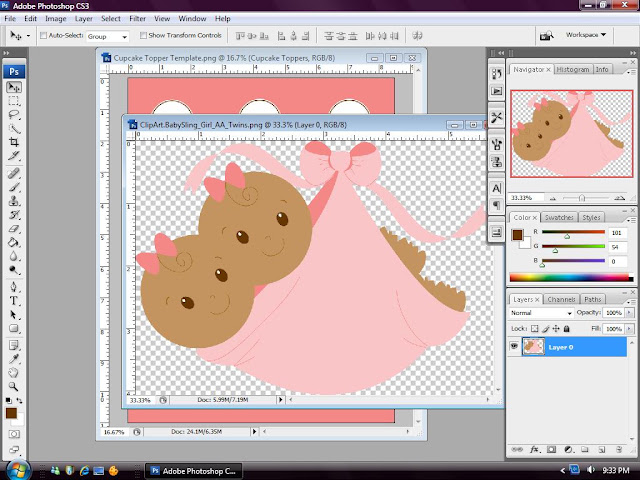The height and width of the screenshot is (480, 640).
Task: Open the Layer menu
Action: (83, 18)
